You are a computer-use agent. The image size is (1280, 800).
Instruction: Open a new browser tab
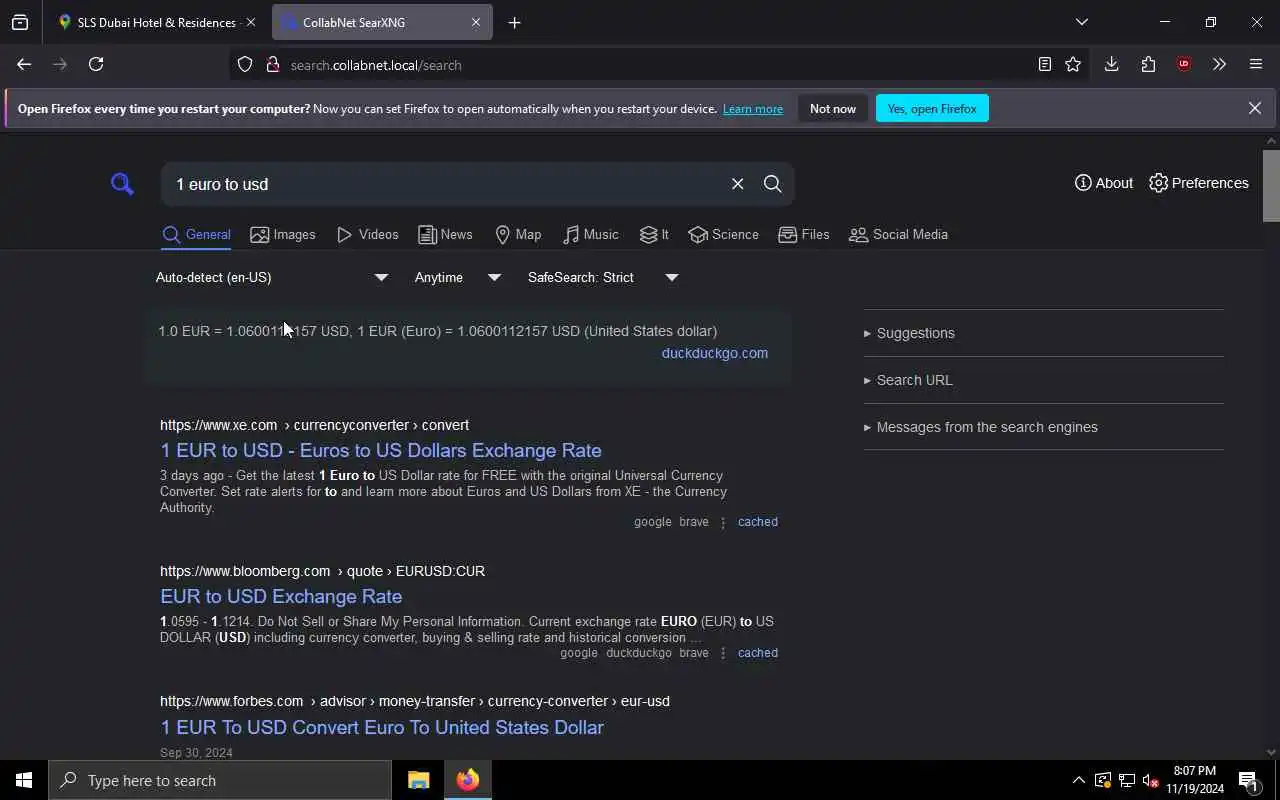(514, 22)
